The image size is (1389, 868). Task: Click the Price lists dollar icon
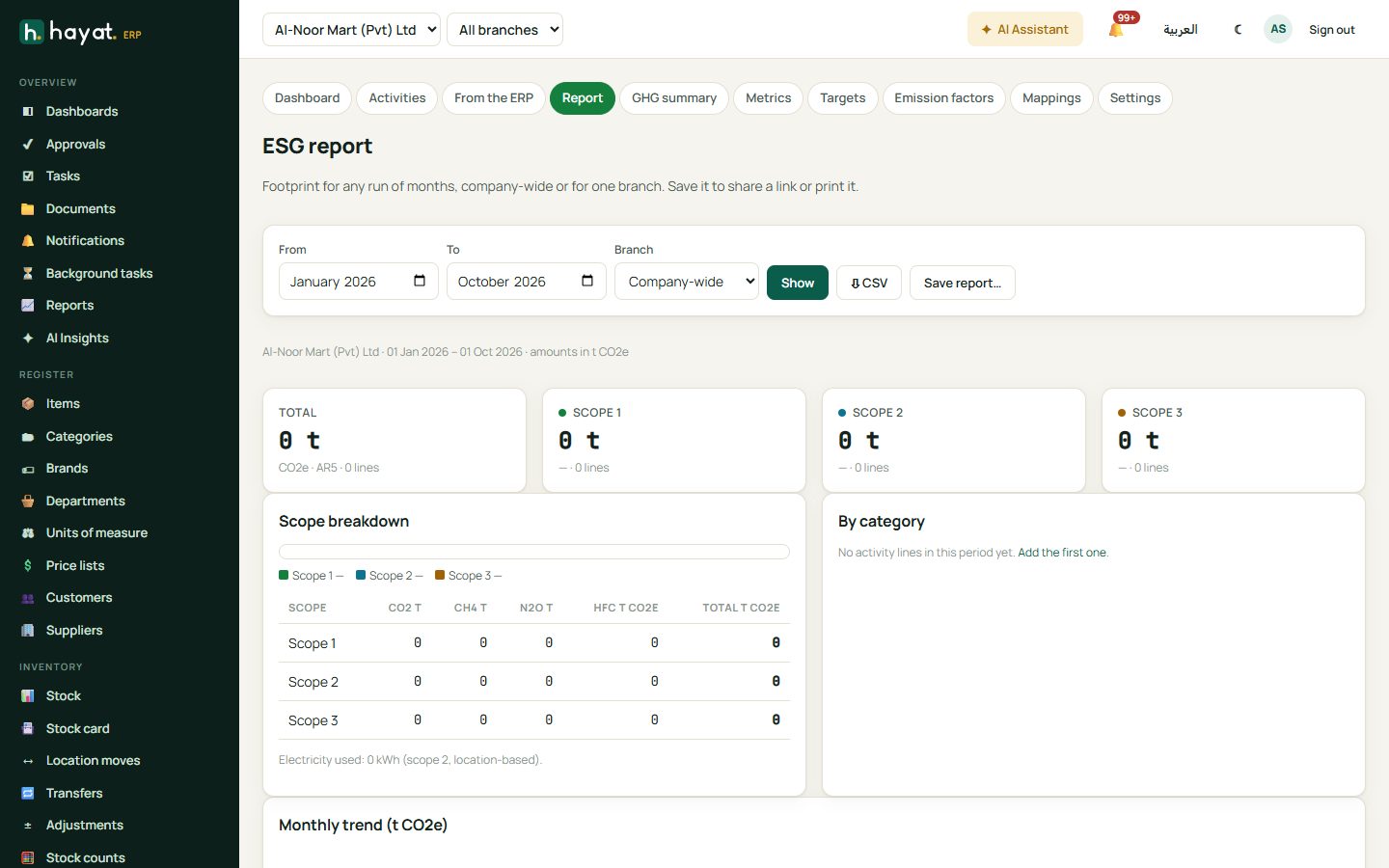click(x=28, y=566)
